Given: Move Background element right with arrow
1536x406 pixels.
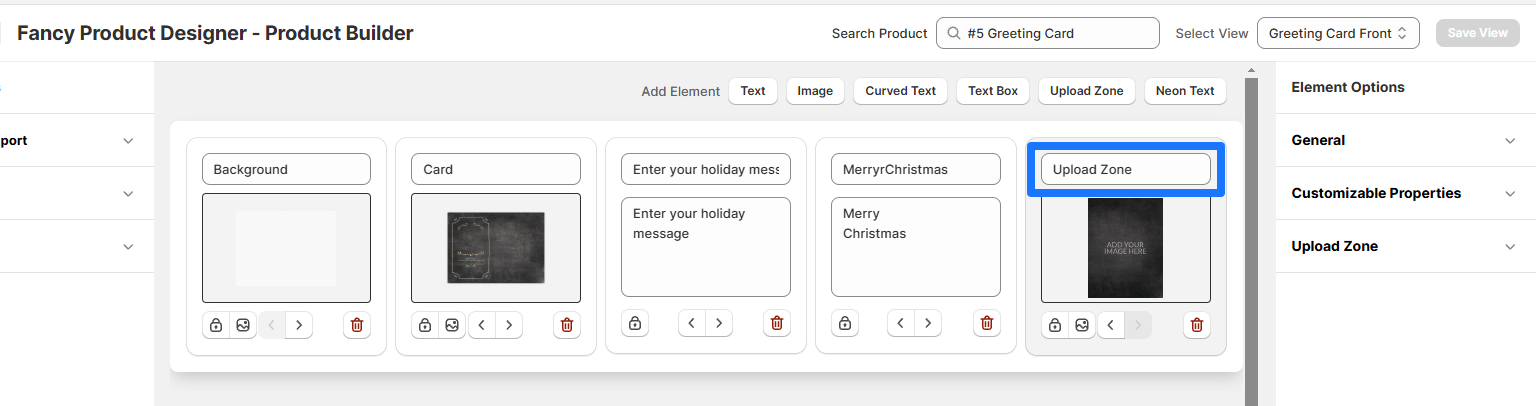Looking at the screenshot, I should tap(299, 325).
